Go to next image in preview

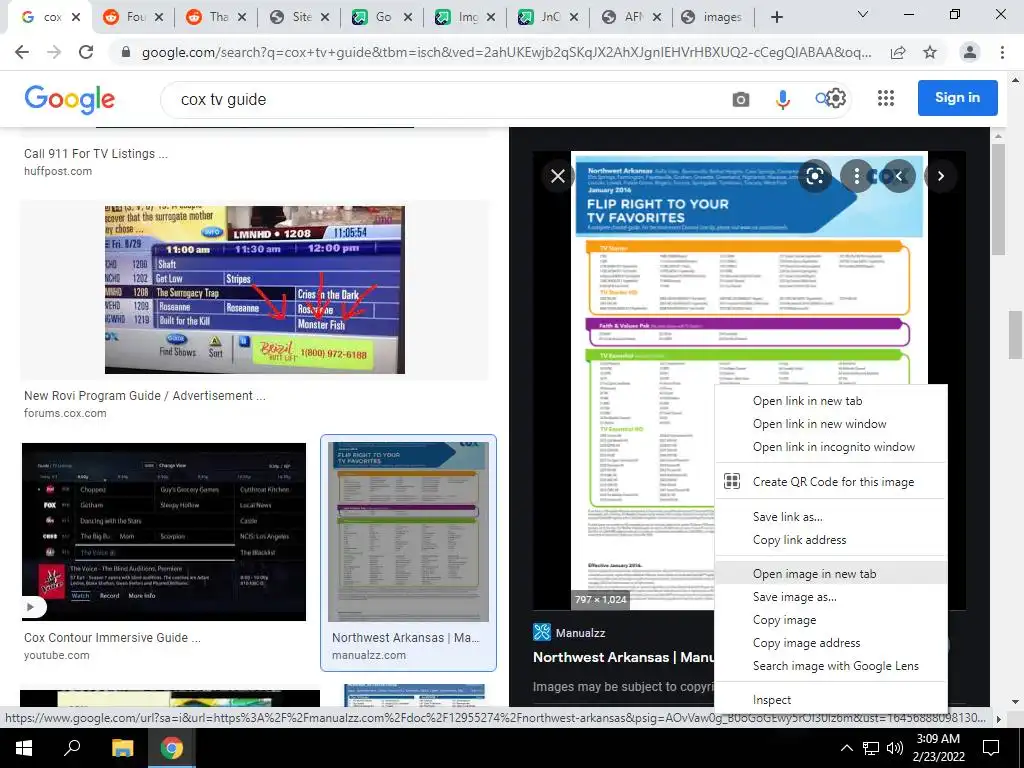pos(940,176)
